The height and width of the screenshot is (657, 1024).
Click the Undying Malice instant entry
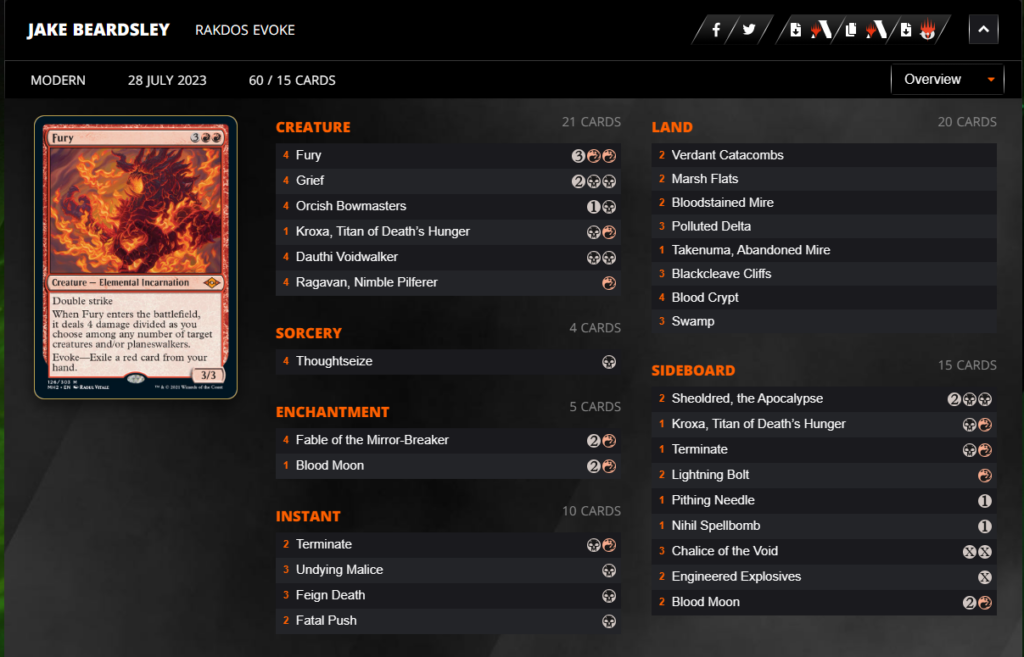(x=448, y=570)
